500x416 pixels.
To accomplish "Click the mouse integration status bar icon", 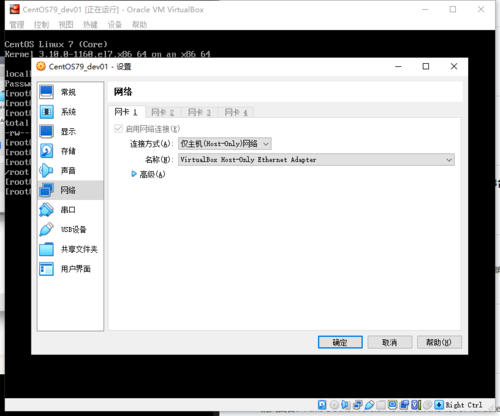I will coord(427,405).
